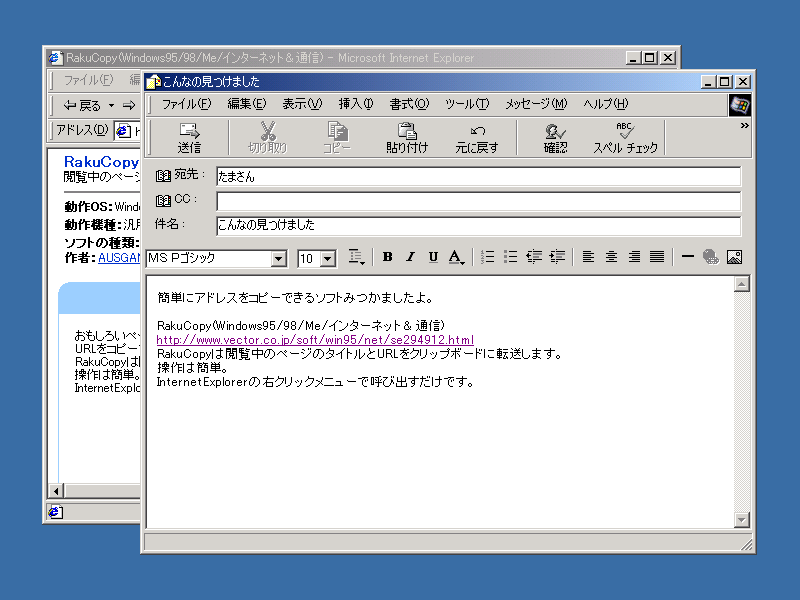Click the mail window title bar icon
800x600 pixels.
(153, 82)
